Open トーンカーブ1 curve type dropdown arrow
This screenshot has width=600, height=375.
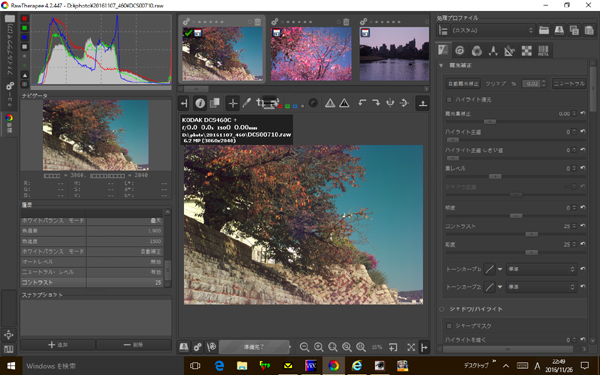tap(500, 269)
